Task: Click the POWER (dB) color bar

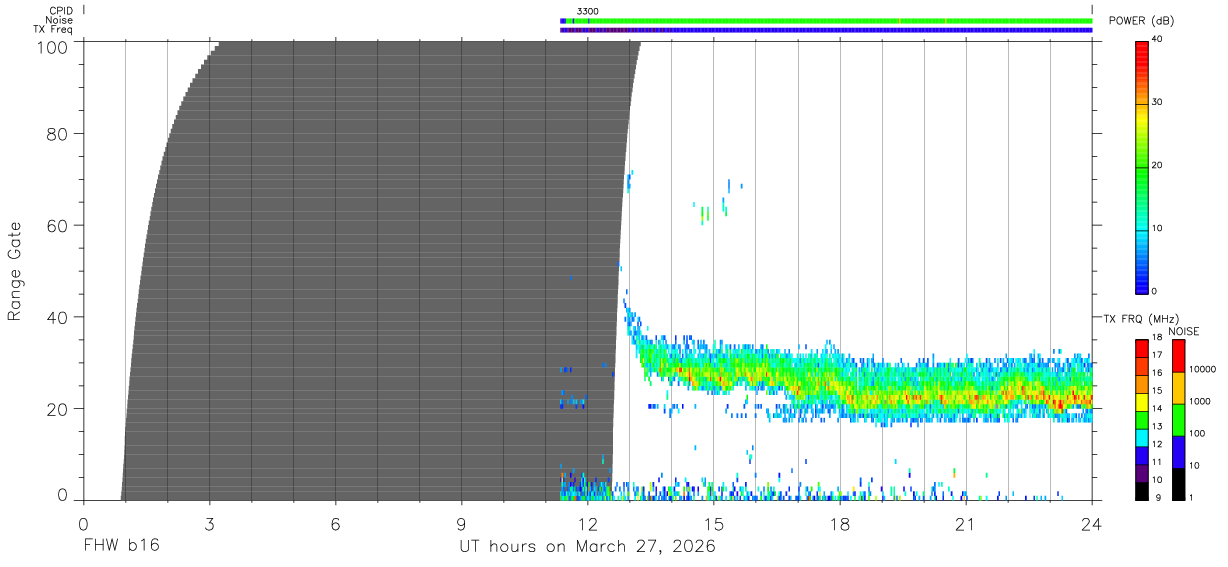Action: coord(1142,167)
